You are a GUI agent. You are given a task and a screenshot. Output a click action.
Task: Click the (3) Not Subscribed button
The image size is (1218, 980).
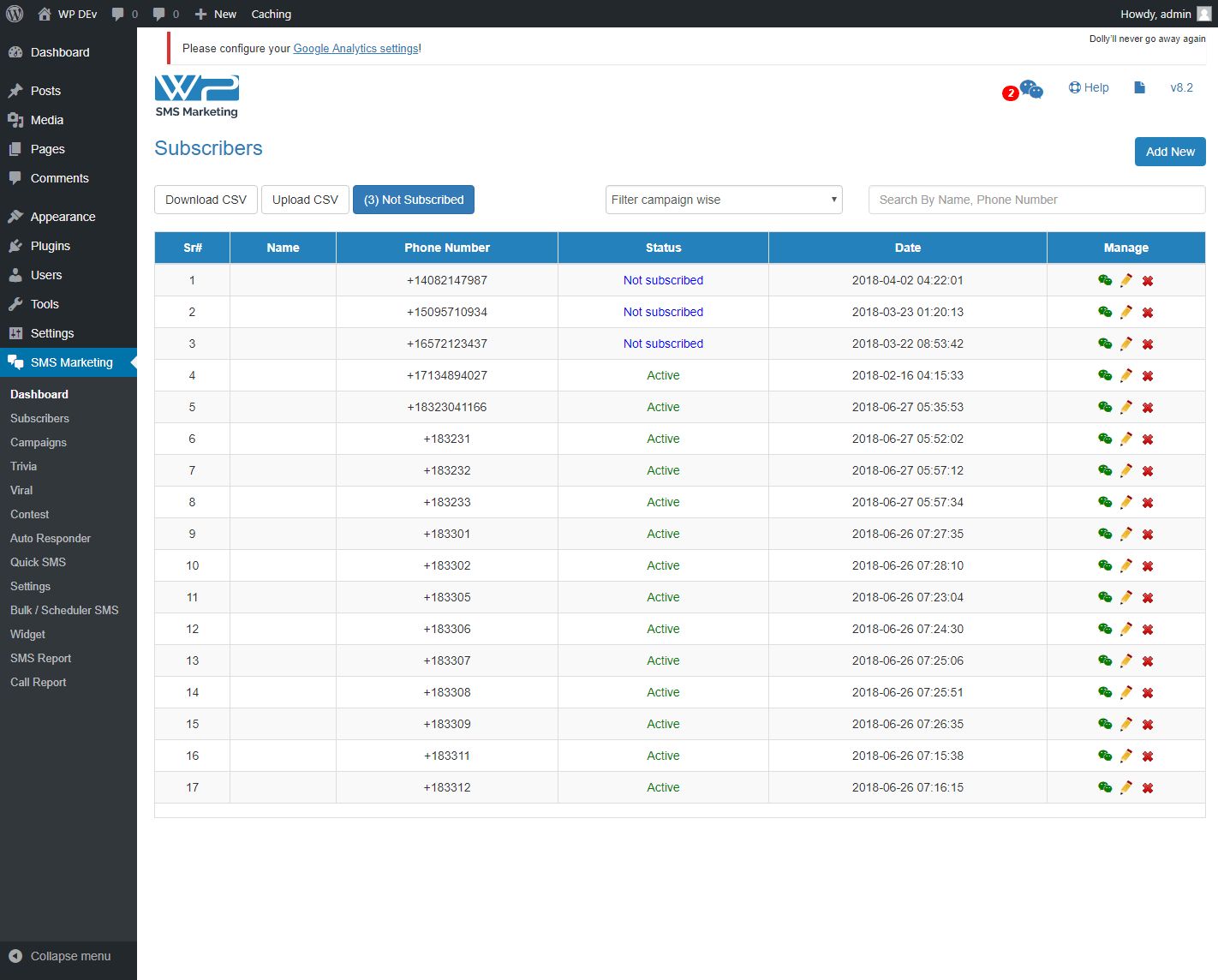414,200
